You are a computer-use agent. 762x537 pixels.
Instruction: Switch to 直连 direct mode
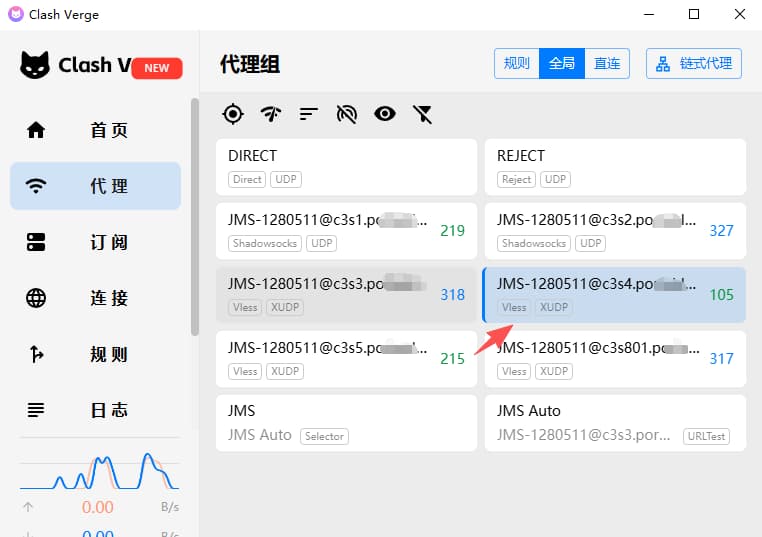[607, 63]
